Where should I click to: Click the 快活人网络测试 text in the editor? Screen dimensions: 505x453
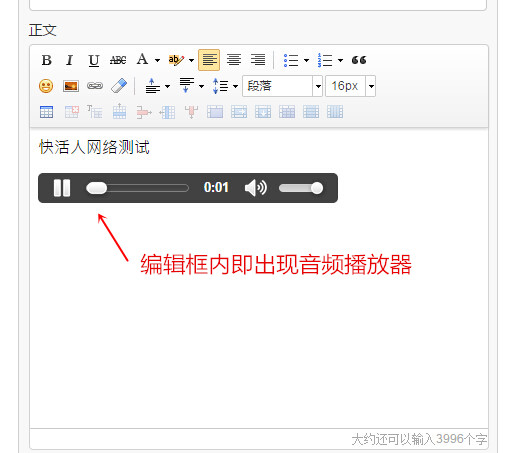[x=94, y=147]
